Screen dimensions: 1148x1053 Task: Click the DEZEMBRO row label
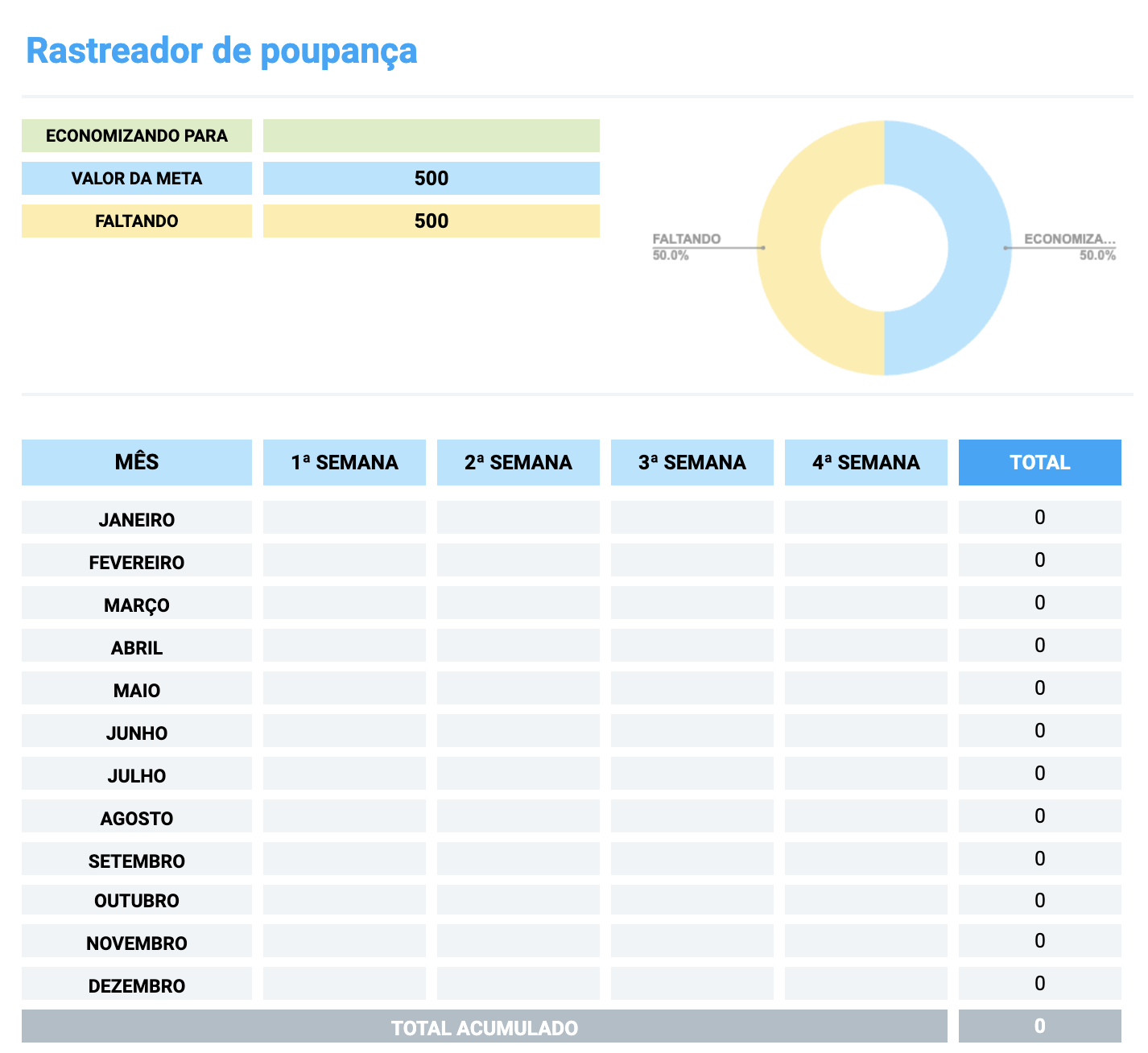[137, 984]
